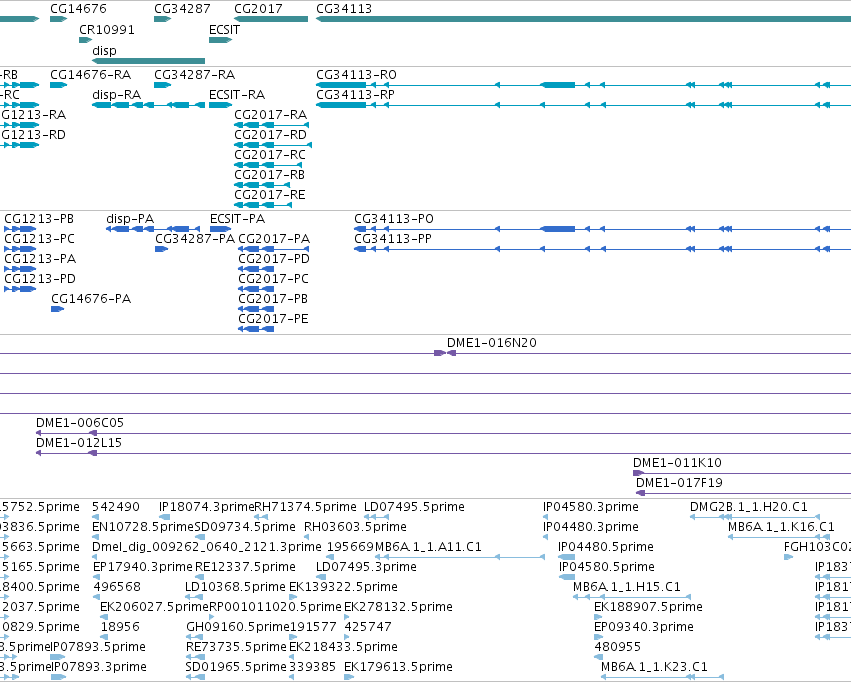Select the CG2017-RB transcript label
This screenshot has height=682, width=851.
(270, 175)
